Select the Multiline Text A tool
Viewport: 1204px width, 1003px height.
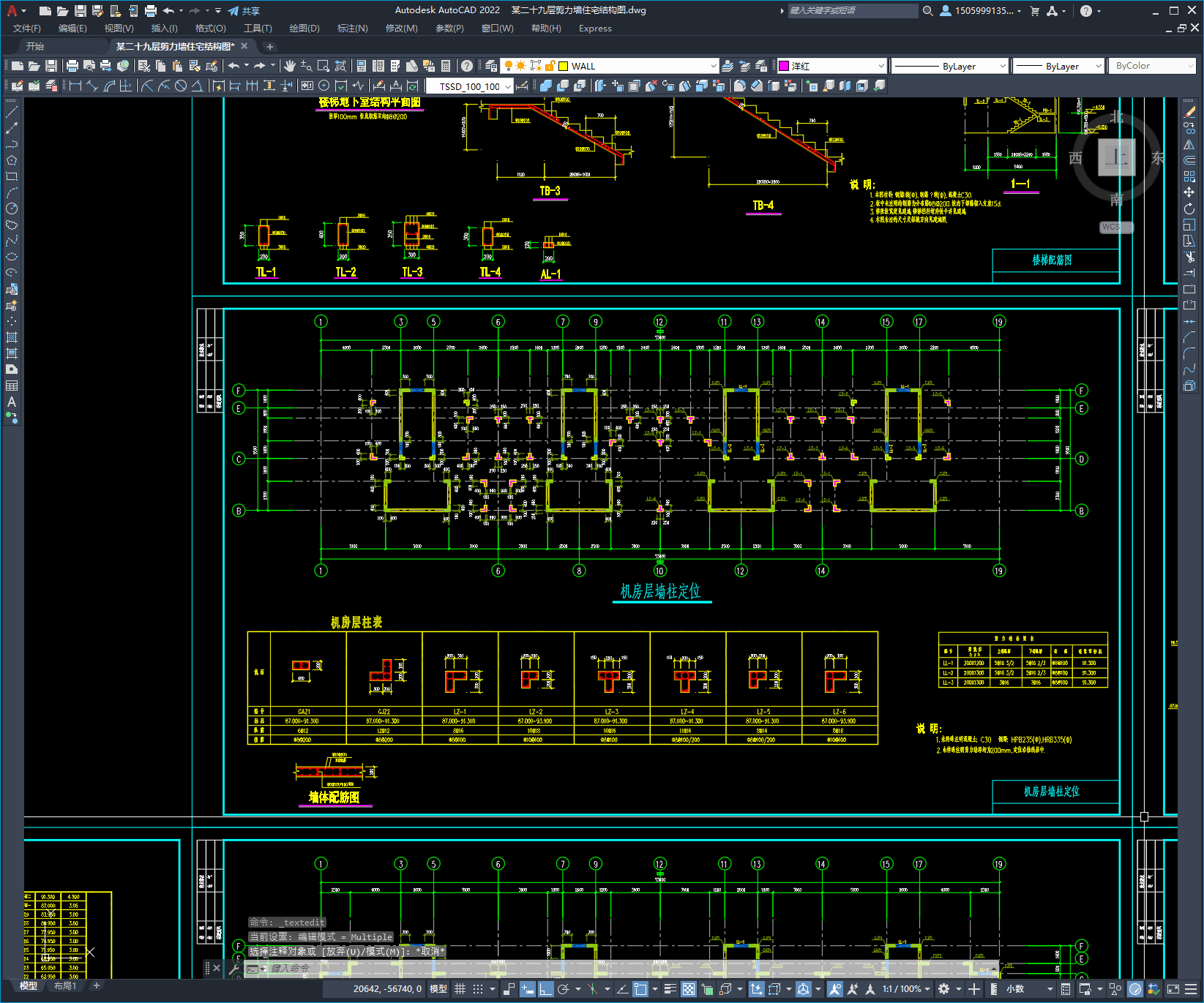[12, 402]
